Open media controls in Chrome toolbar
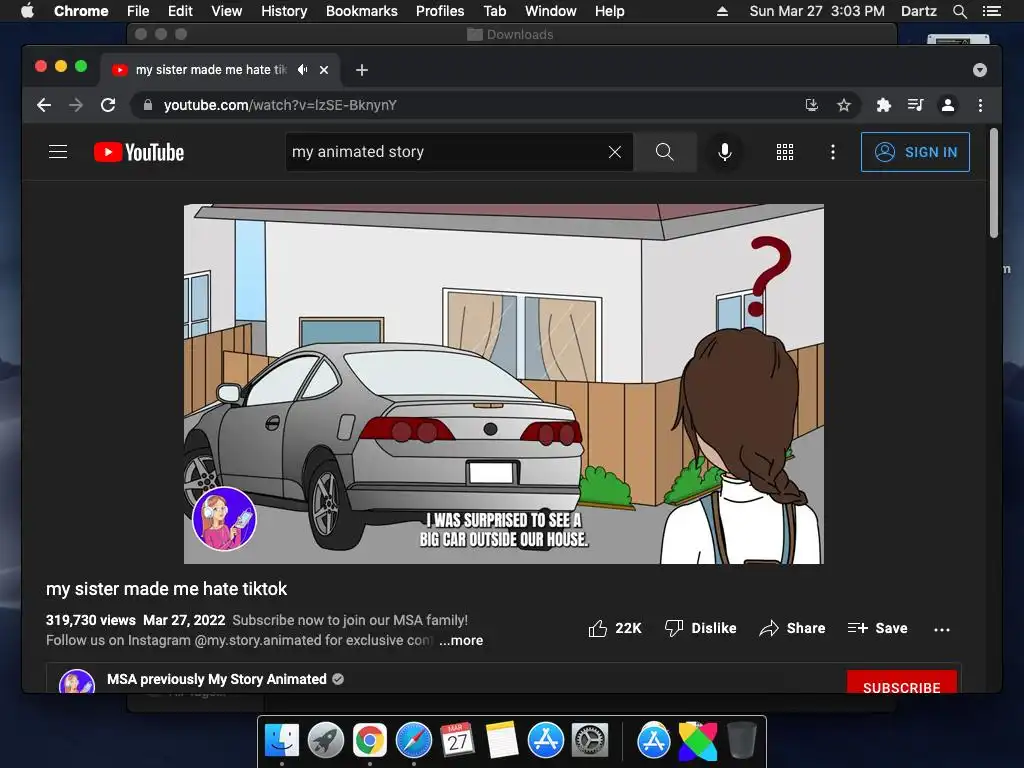 tap(916, 105)
